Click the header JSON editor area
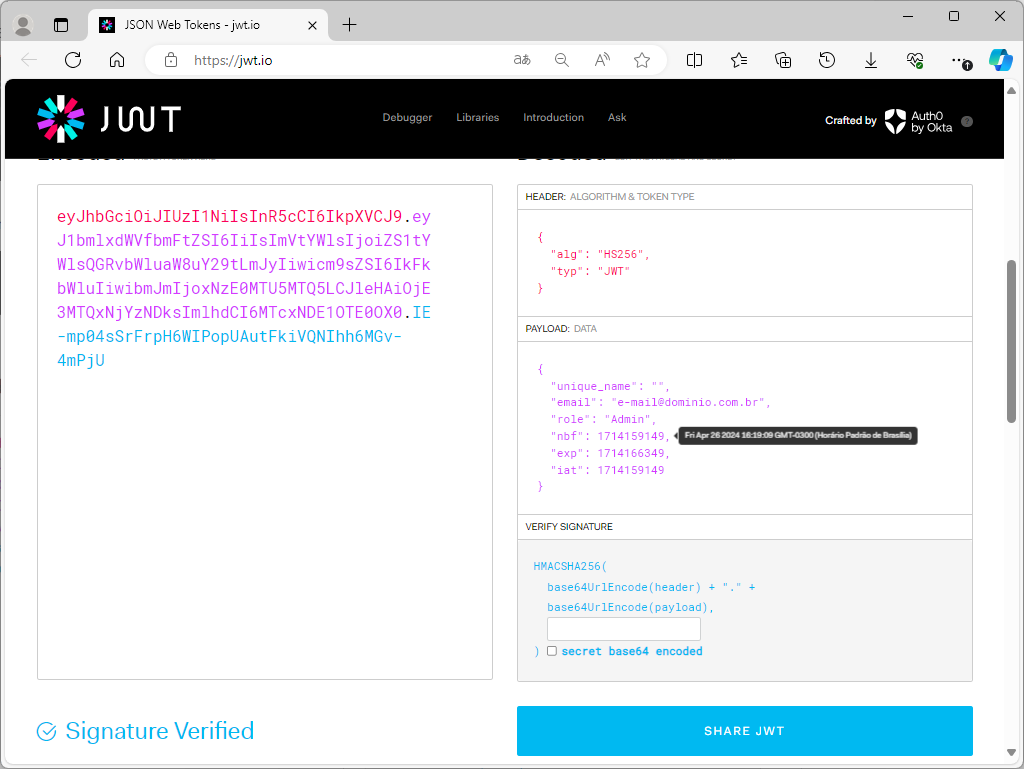The width and height of the screenshot is (1024, 769). point(744,263)
